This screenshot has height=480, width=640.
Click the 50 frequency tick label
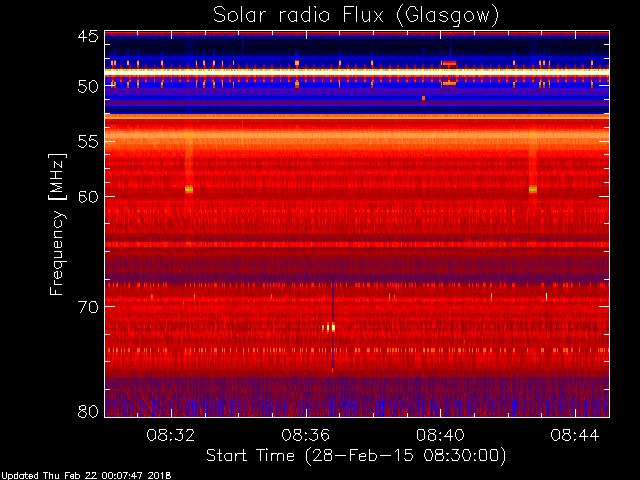click(89, 86)
